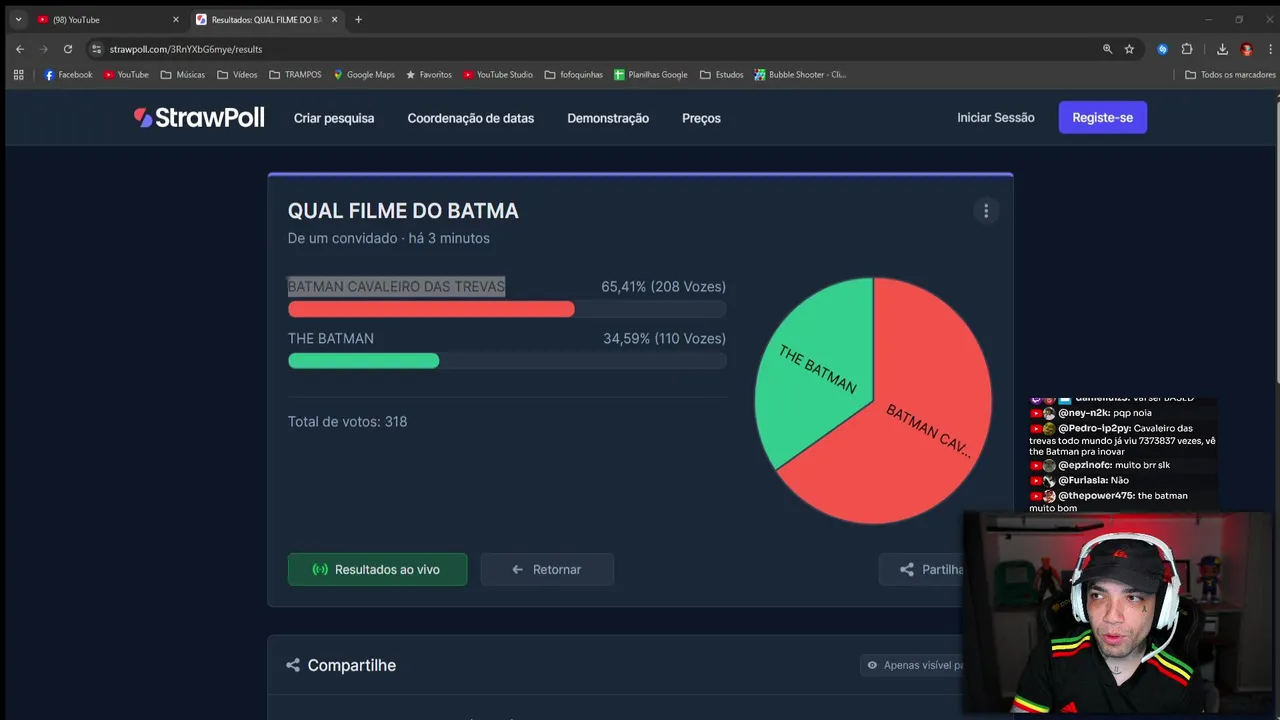This screenshot has width=1280, height=720.
Task: Open the tab search dropdown arrow
Action: [18, 19]
